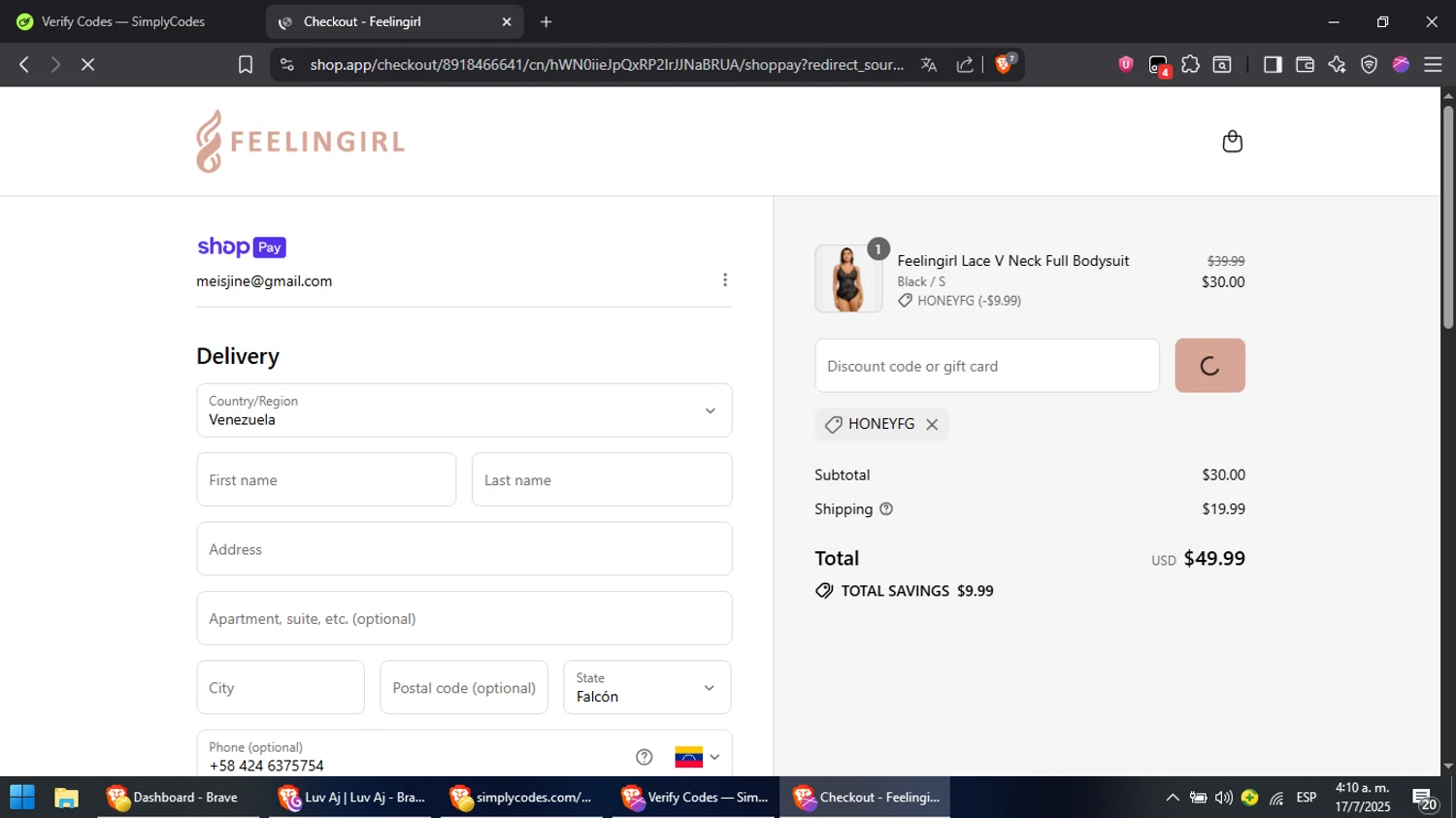Click the Address input field

pos(464,549)
